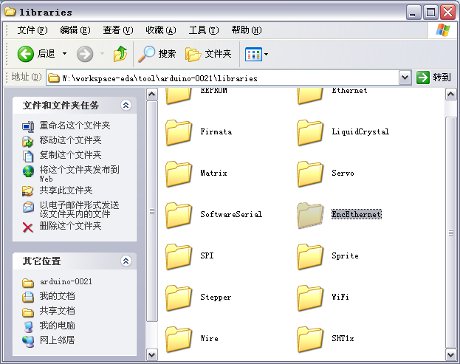460x364 pixels.
Task: Click the file list scrollbar thumb
Action: coord(451,233)
